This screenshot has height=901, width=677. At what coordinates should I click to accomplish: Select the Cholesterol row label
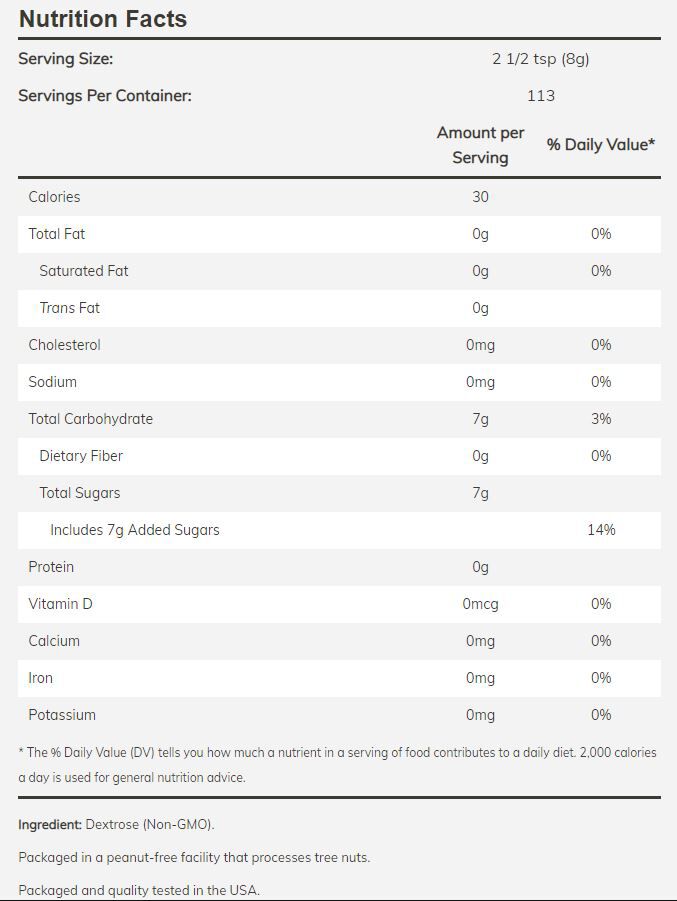[x=64, y=345]
